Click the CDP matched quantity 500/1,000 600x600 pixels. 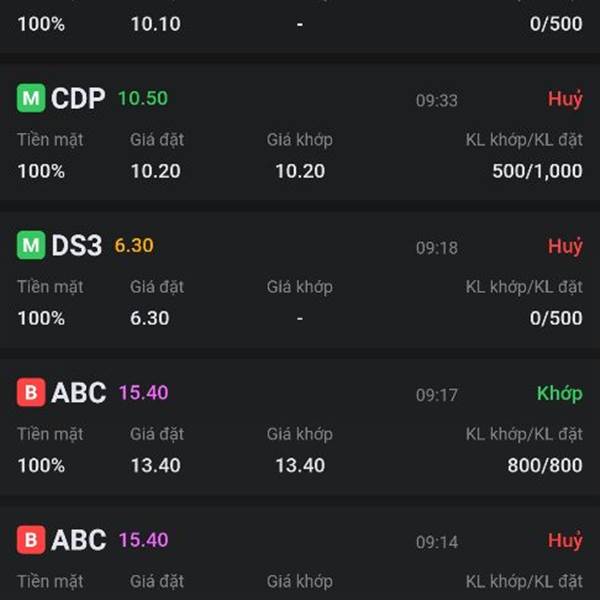pyautogui.click(x=537, y=171)
